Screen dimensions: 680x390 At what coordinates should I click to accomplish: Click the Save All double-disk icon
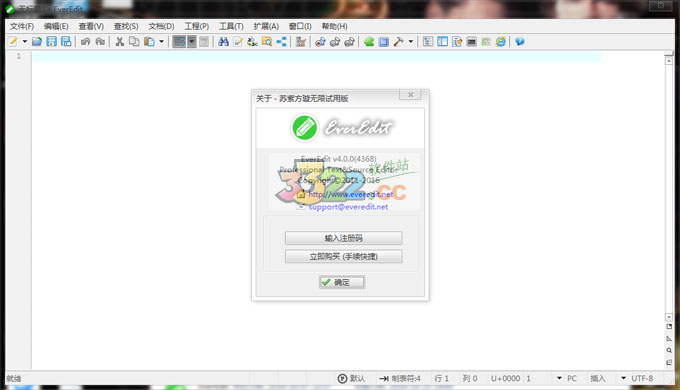[x=66, y=42]
